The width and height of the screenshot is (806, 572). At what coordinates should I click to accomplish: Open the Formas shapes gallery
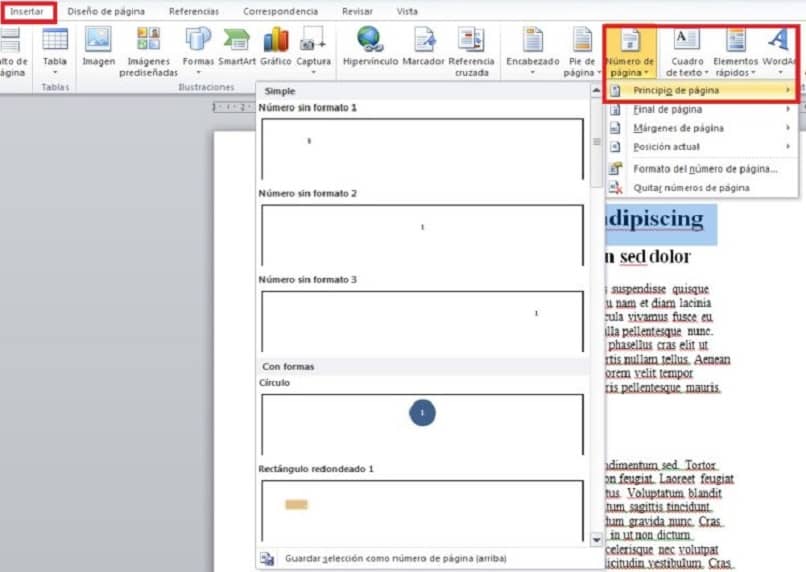pos(198,51)
